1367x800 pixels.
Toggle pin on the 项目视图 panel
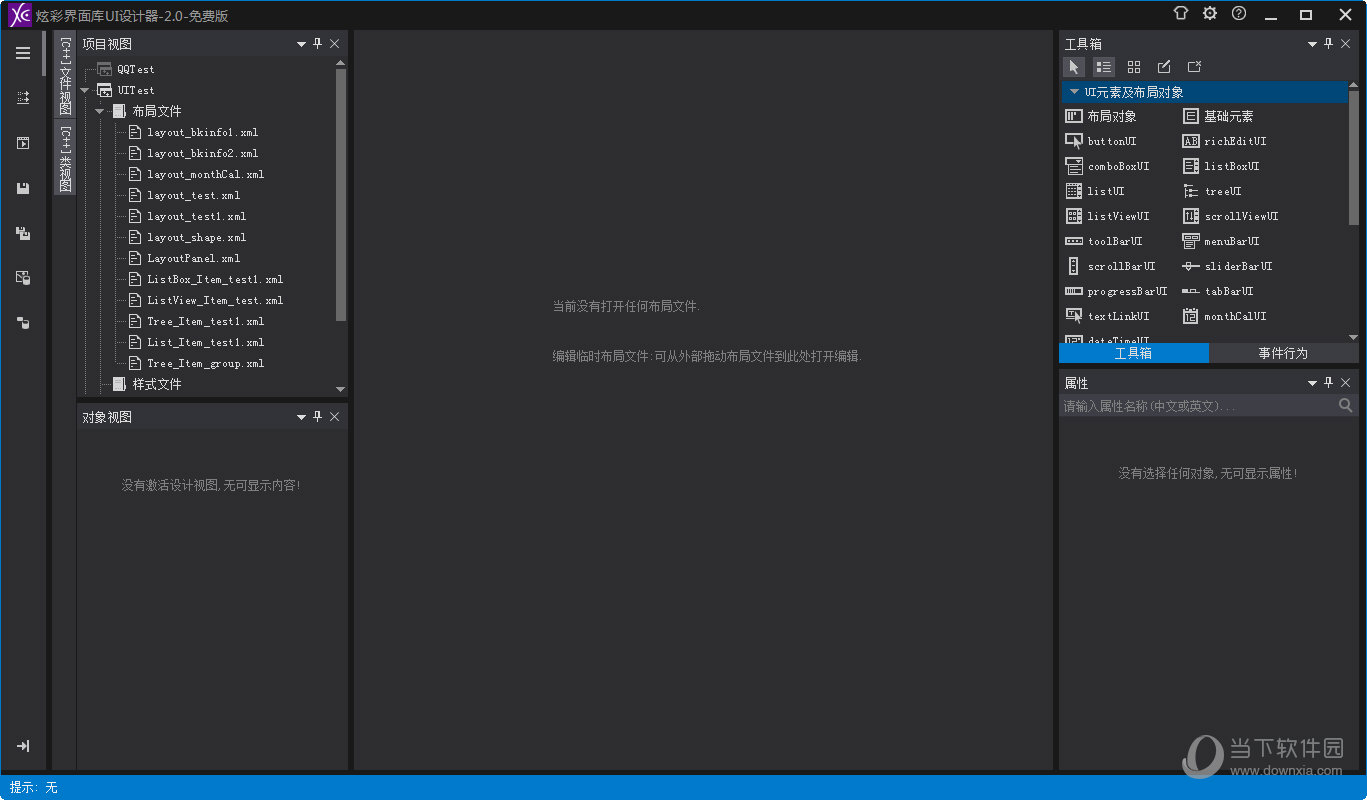pyautogui.click(x=318, y=43)
